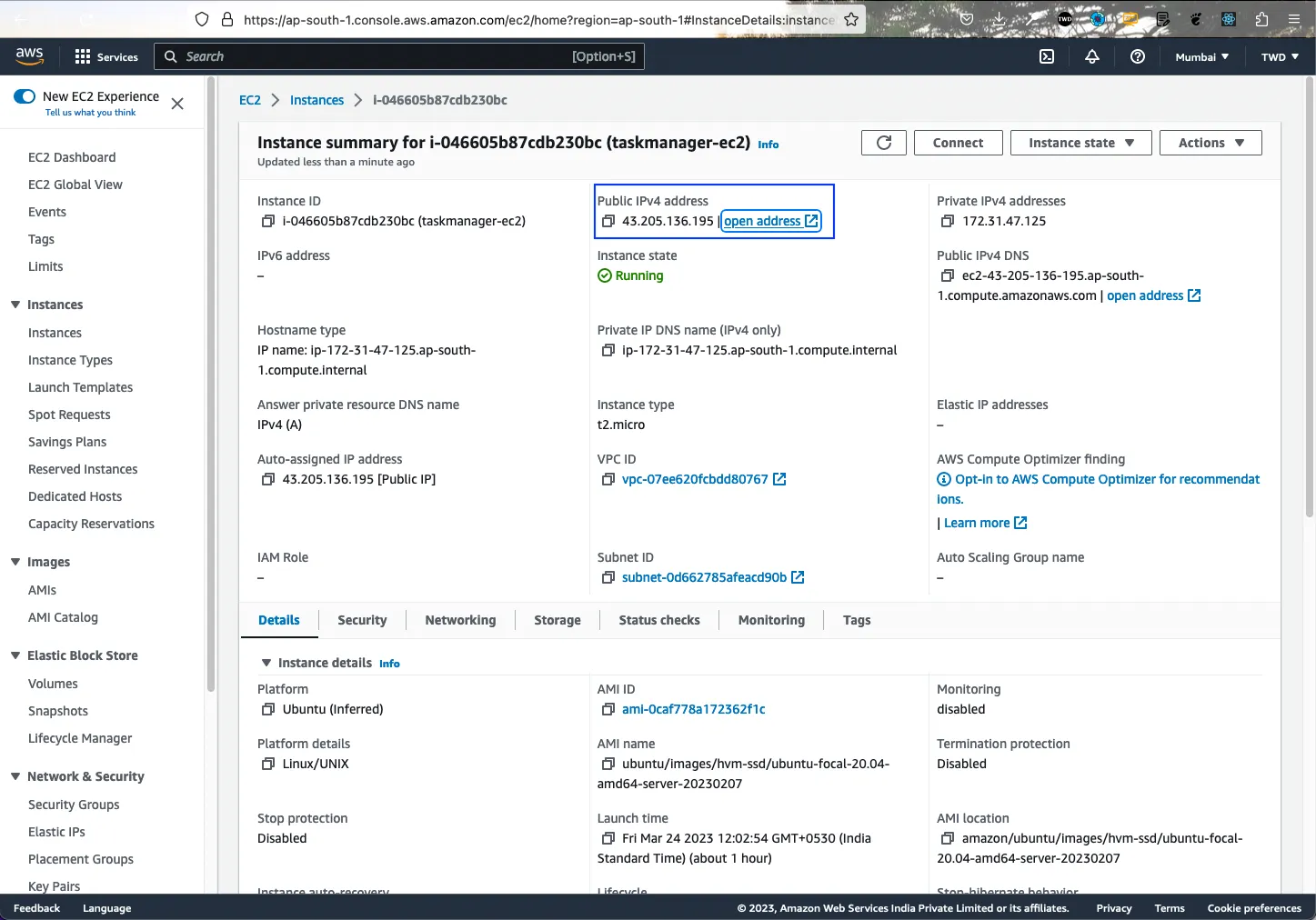Copy the Public IPv4 DNS name

[x=948, y=275]
